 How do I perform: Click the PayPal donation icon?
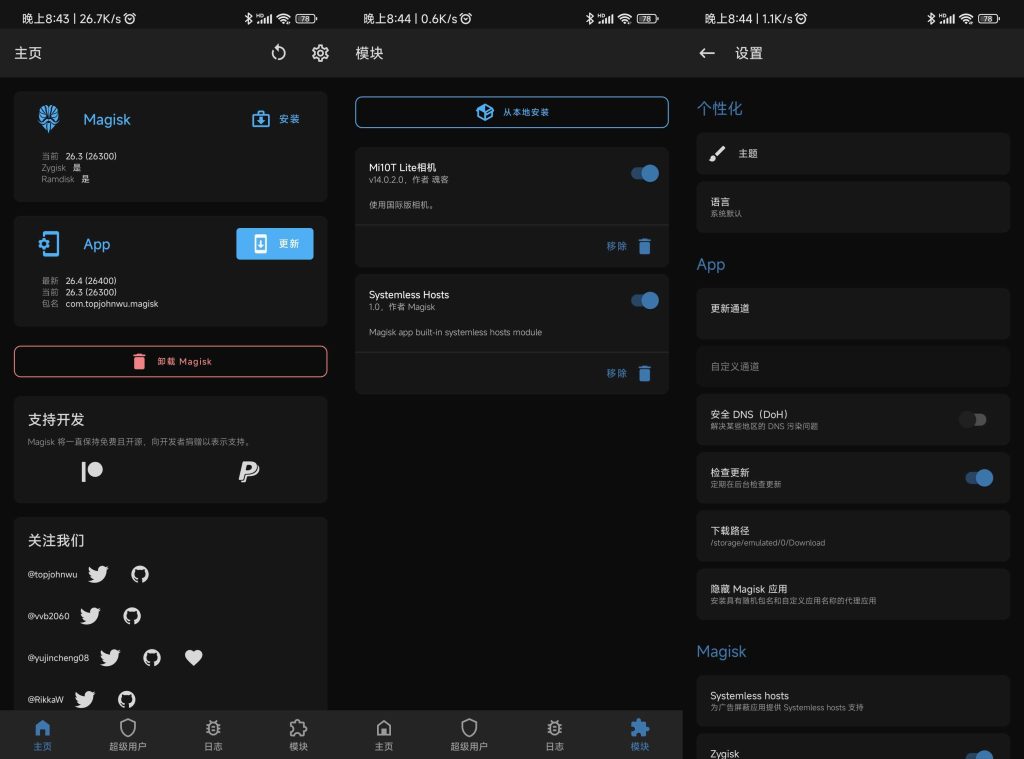click(x=250, y=470)
